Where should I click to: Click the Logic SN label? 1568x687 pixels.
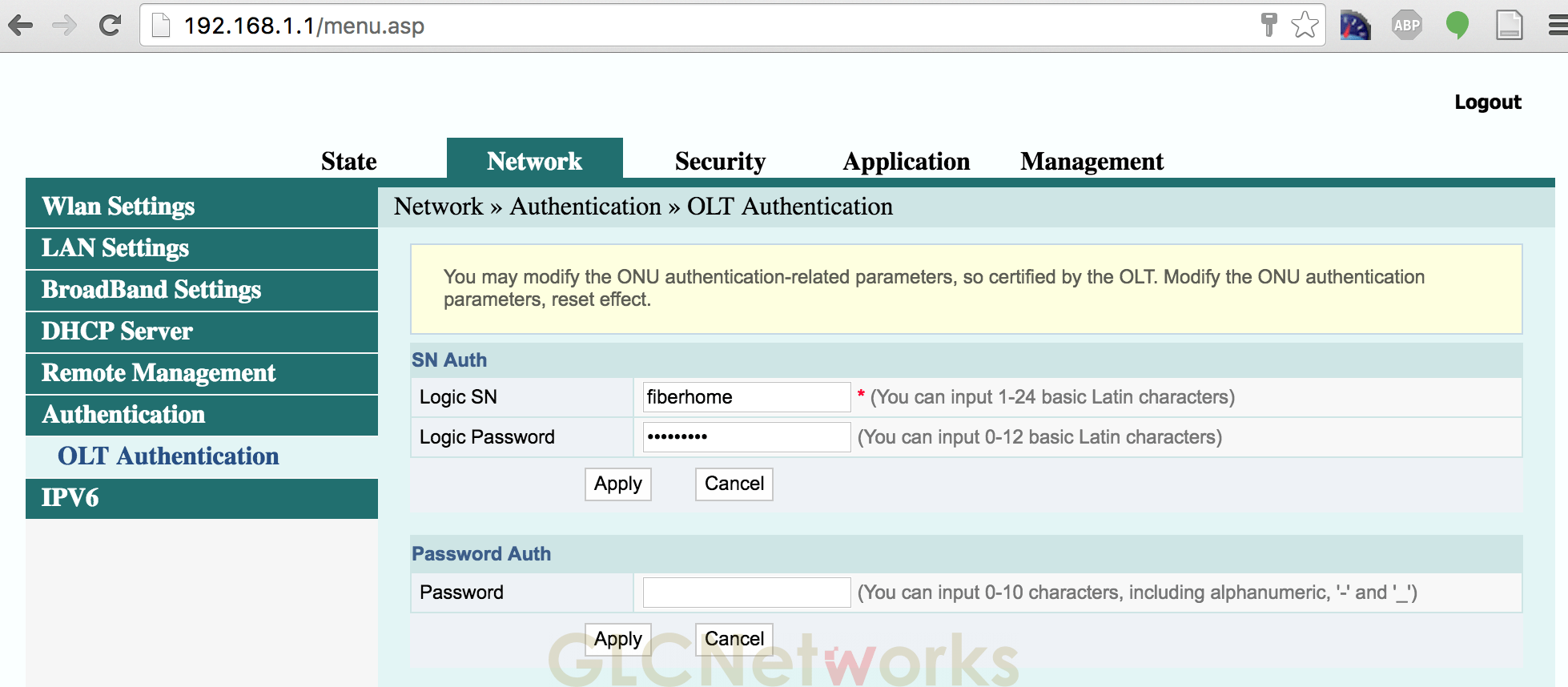pyautogui.click(x=458, y=397)
